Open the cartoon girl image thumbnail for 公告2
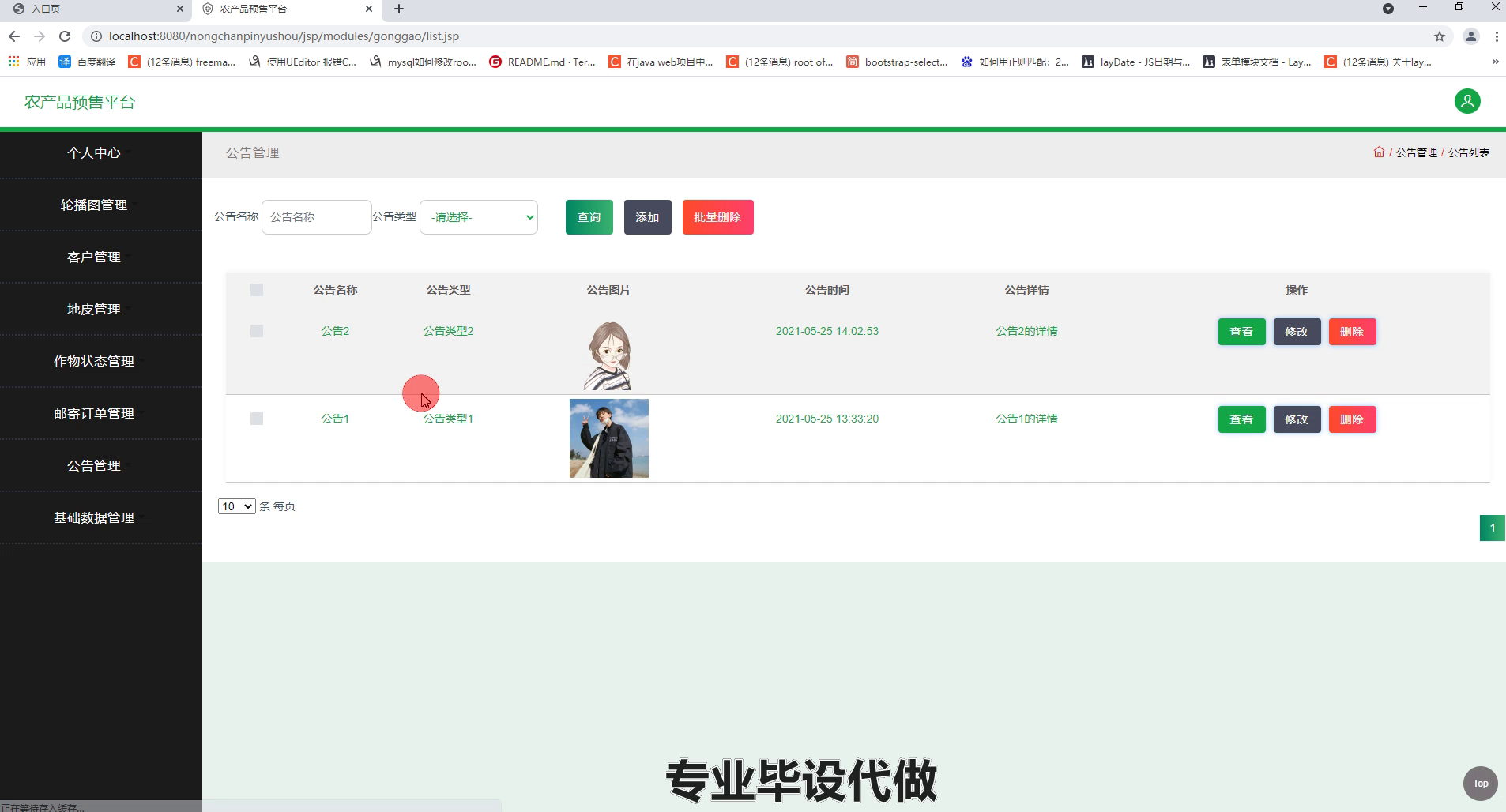 click(608, 355)
